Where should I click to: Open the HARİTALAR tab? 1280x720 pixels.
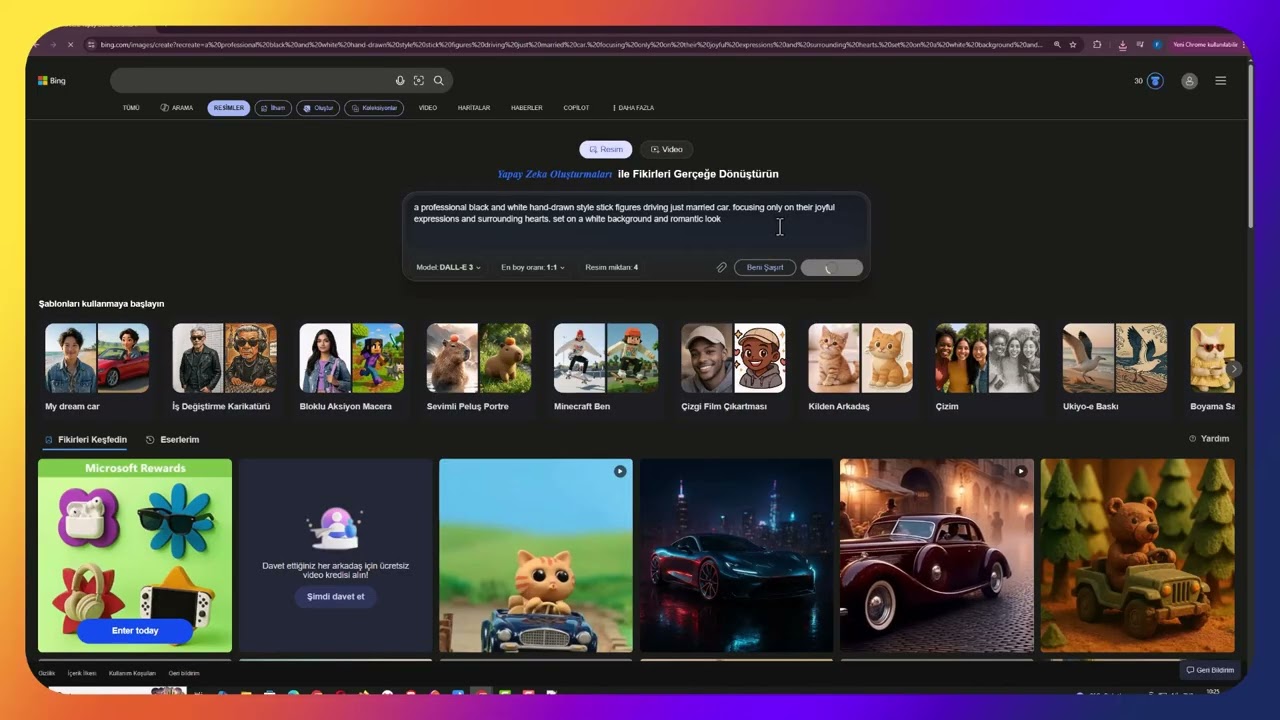474,108
